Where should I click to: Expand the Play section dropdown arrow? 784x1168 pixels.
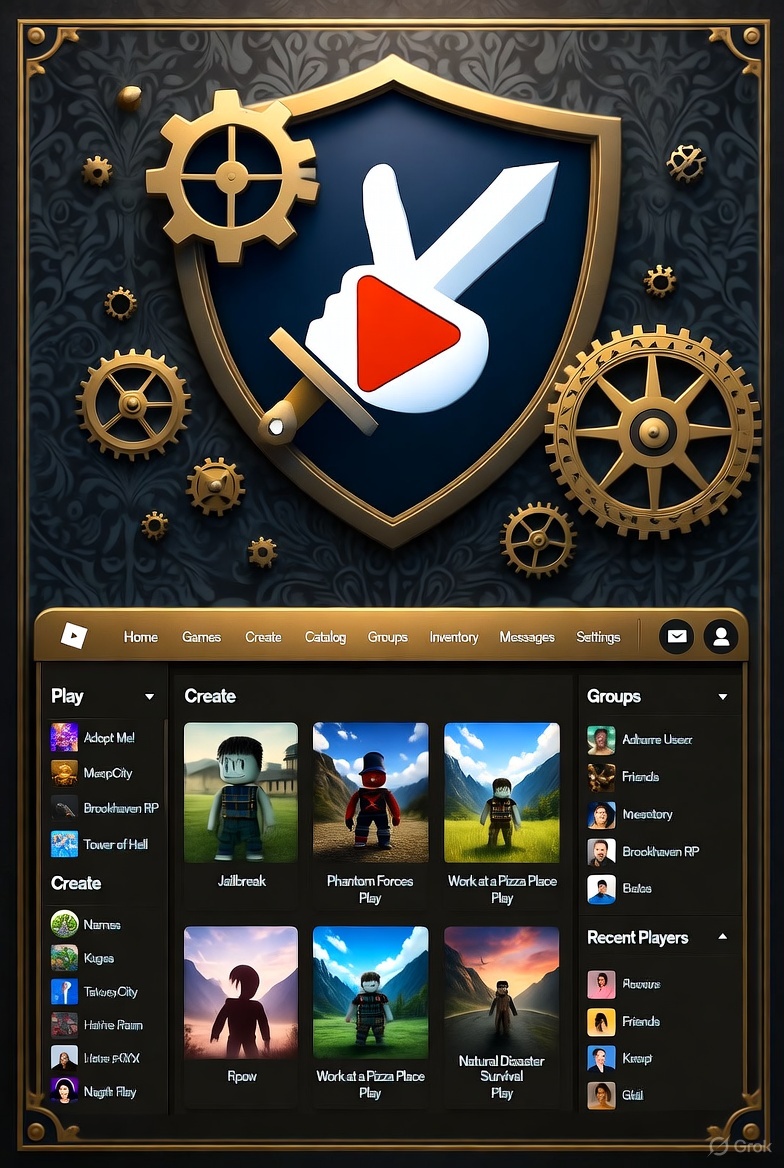click(x=150, y=697)
